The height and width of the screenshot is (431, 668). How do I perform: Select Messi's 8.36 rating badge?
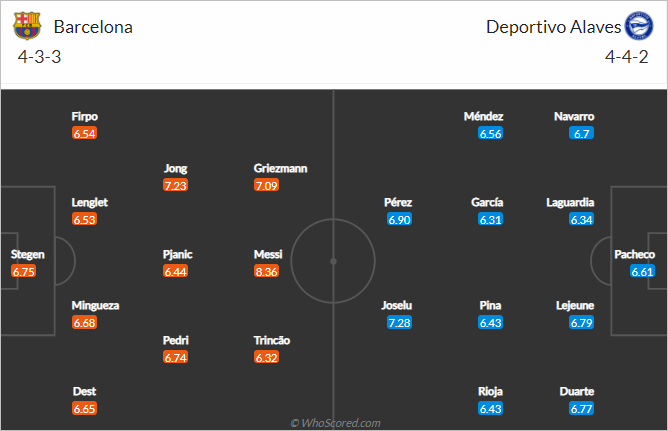tap(267, 271)
